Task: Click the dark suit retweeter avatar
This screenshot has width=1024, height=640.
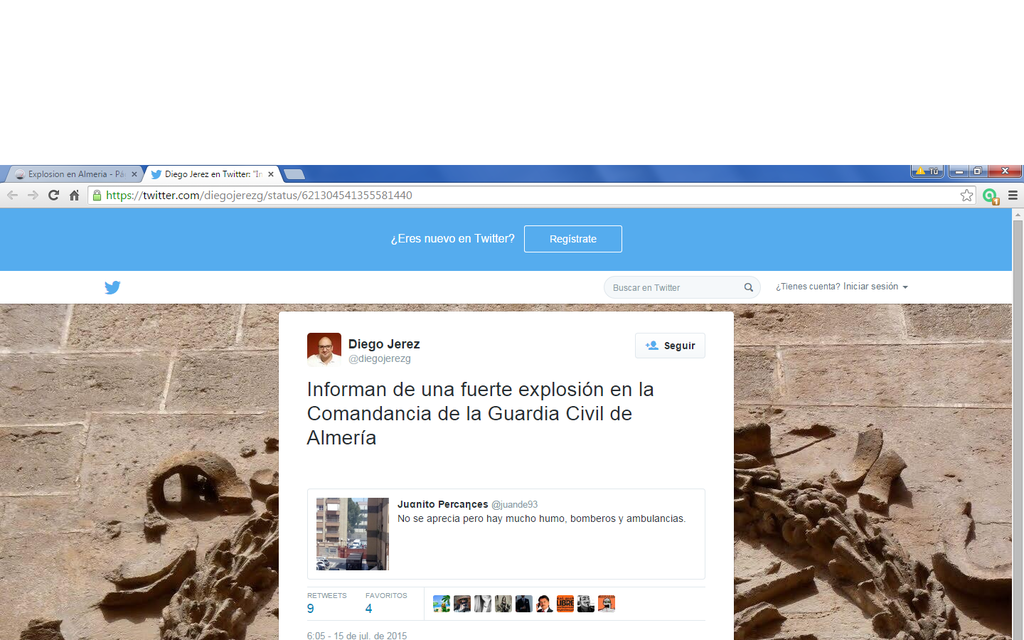Action: click(x=524, y=603)
